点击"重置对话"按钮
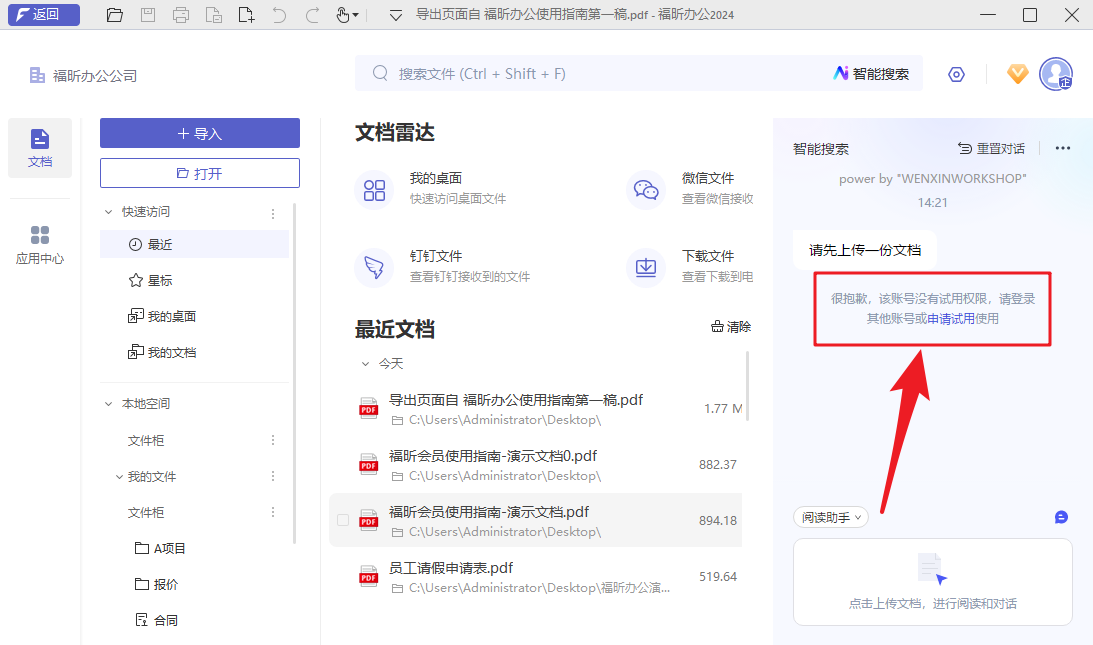The image size is (1093, 645). pyautogui.click(x=991, y=147)
